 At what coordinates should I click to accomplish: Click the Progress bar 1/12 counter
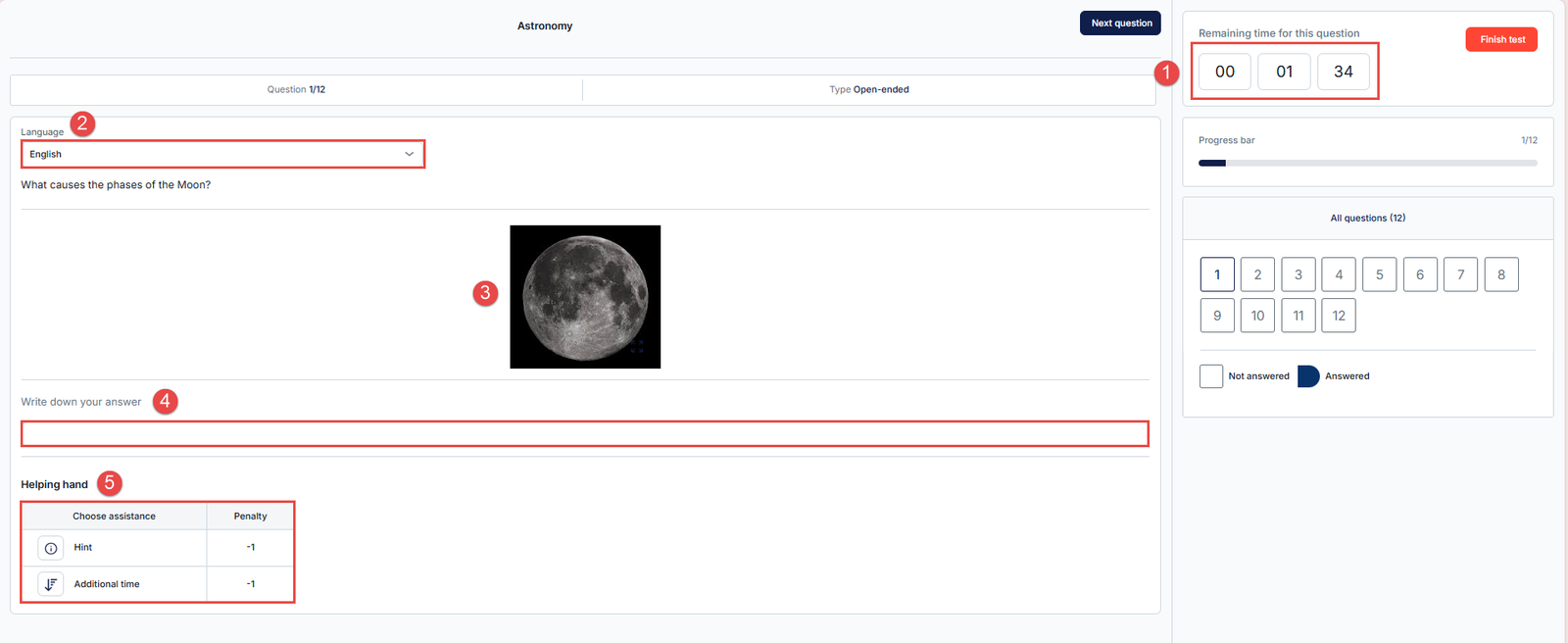(1529, 140)
